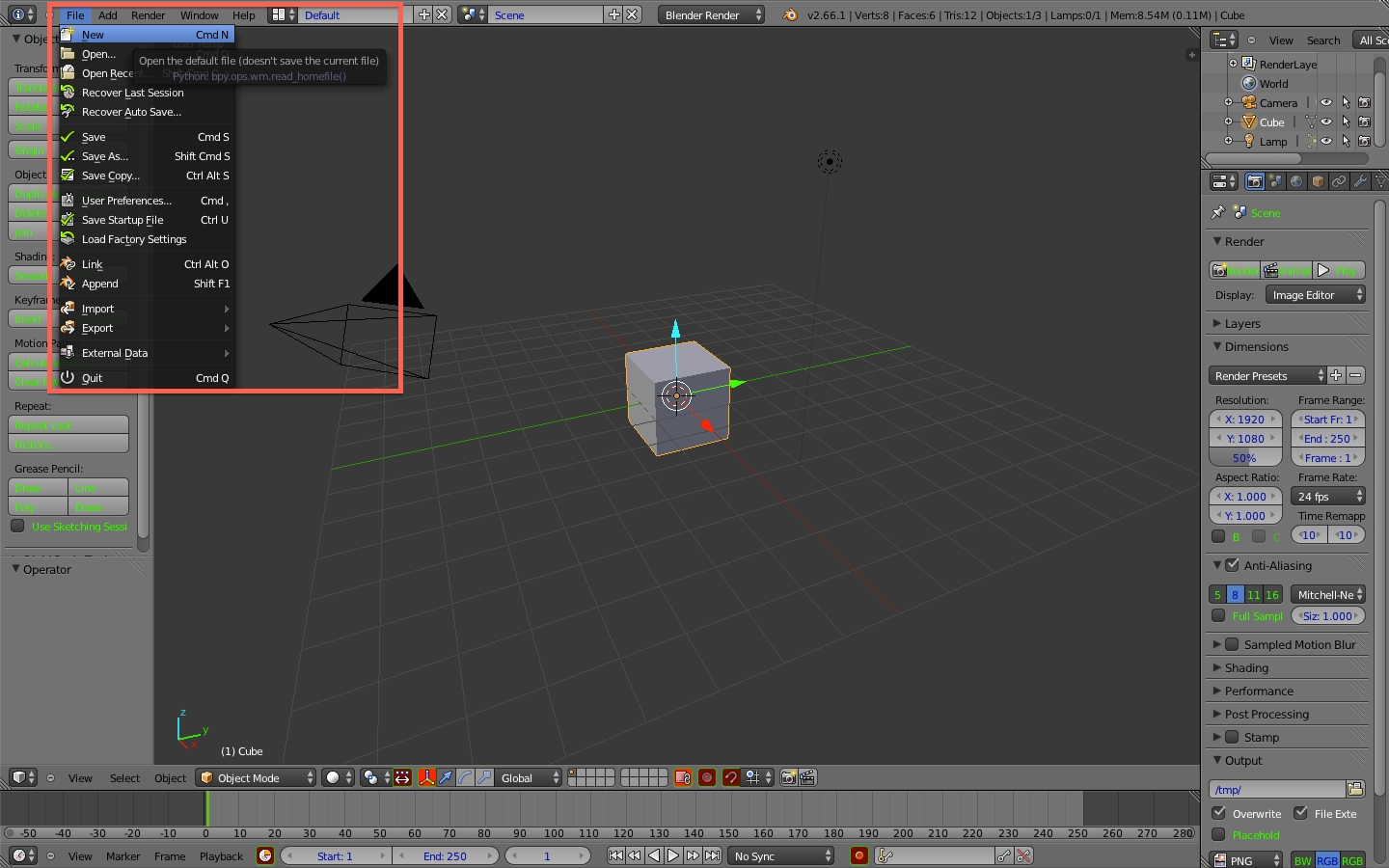Click the OpenGL render camera icon

tap(789, 777)
